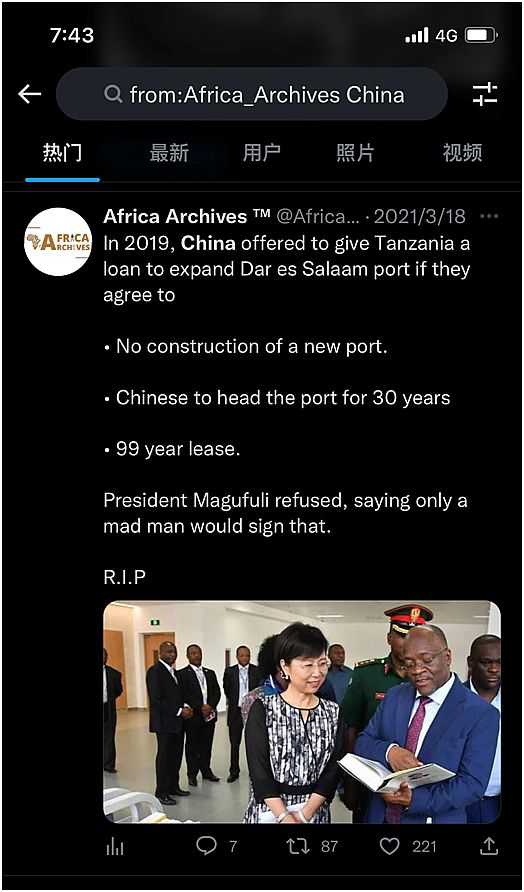This screenshot has height=892, width=524.
Task: Switch to the 最新 tab
Action: coord(169,152)
